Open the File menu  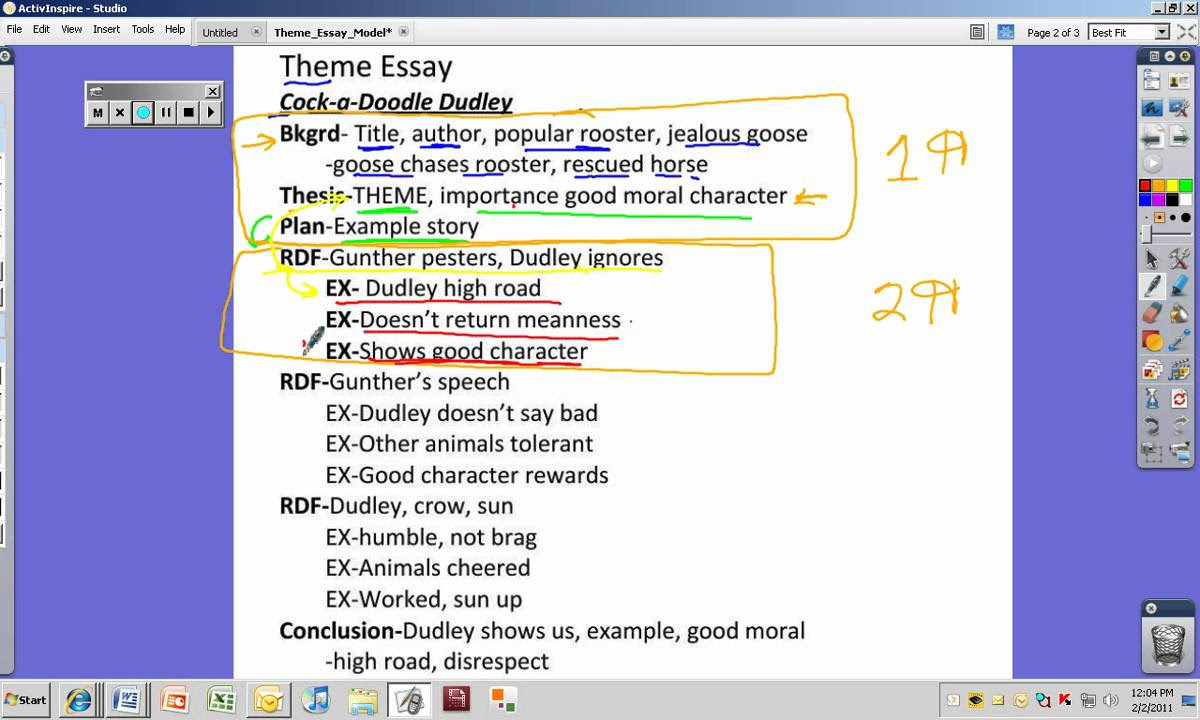pyautogui.click(x=14, y=29)
